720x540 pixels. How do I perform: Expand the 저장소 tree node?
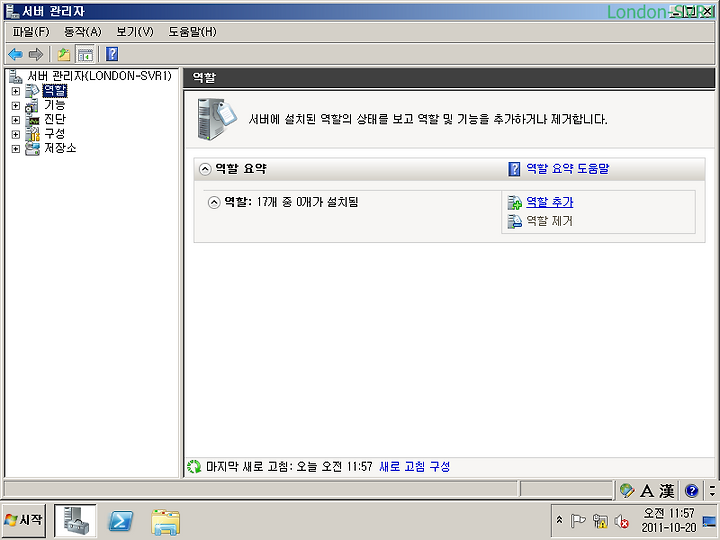(x=16, y=149)
